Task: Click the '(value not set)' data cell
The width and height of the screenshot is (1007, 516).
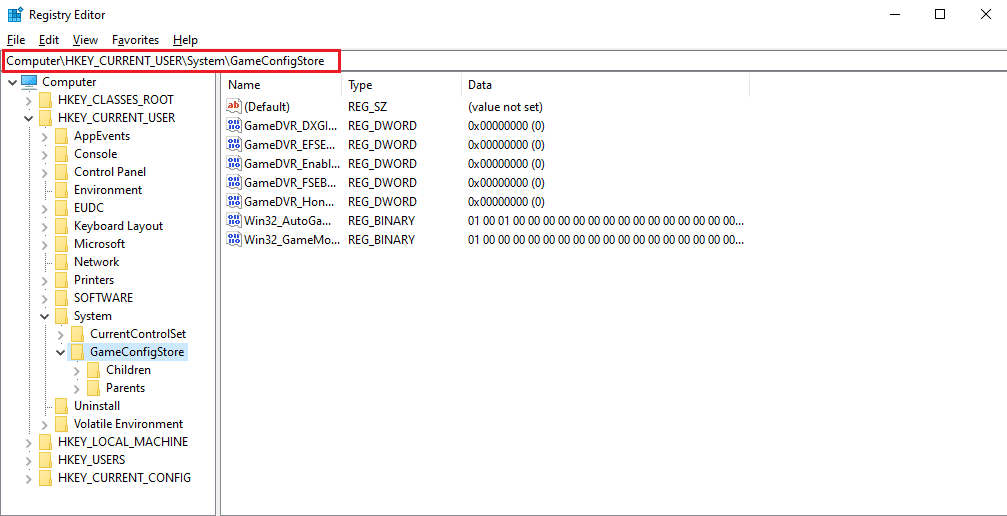Action: [505, 106]
